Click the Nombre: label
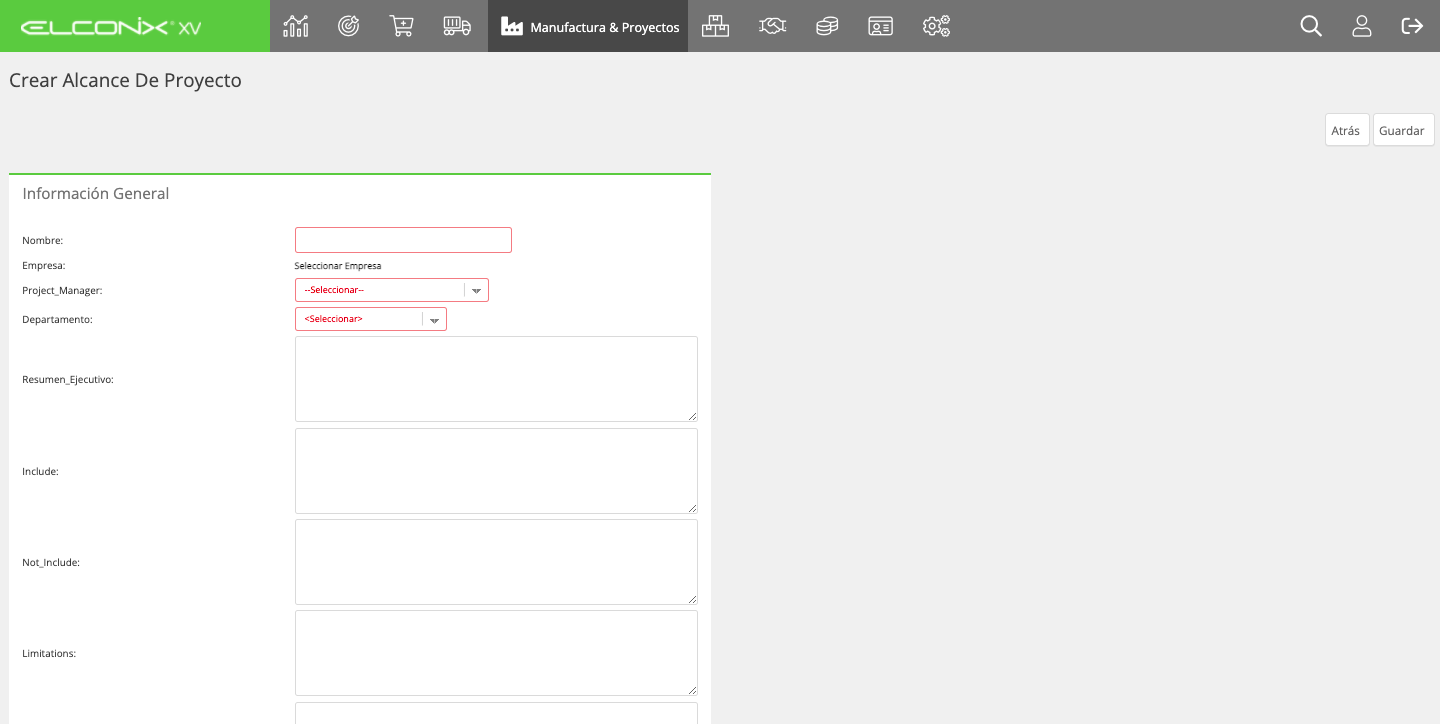Screen dimensions: 1440x724 [x=42, y=240]
